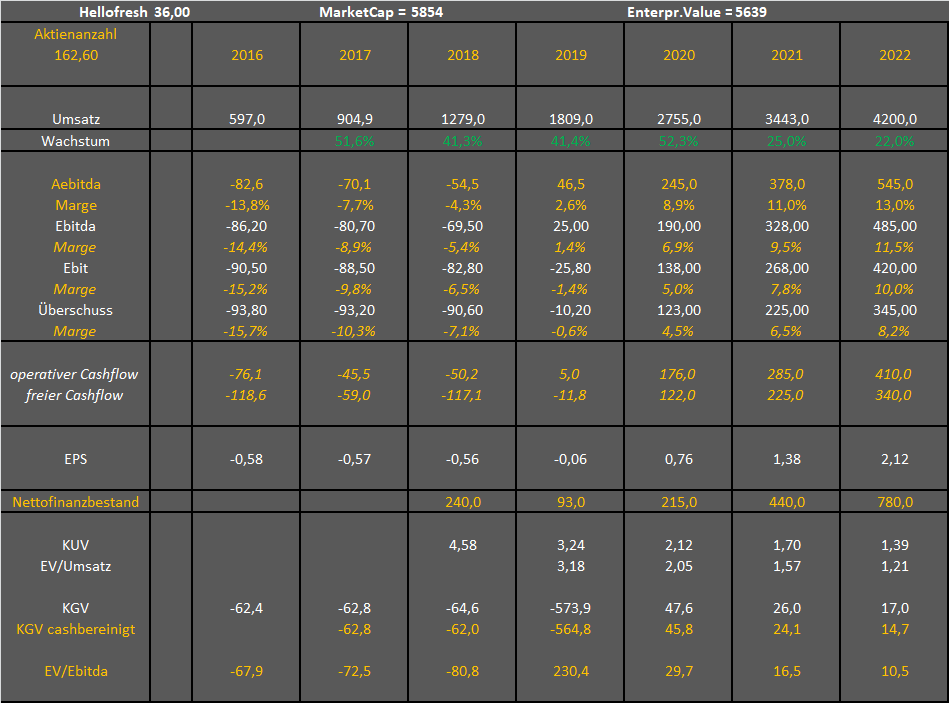
Task: Select the EV/Ebitda row label
Action: coord(76,671)
